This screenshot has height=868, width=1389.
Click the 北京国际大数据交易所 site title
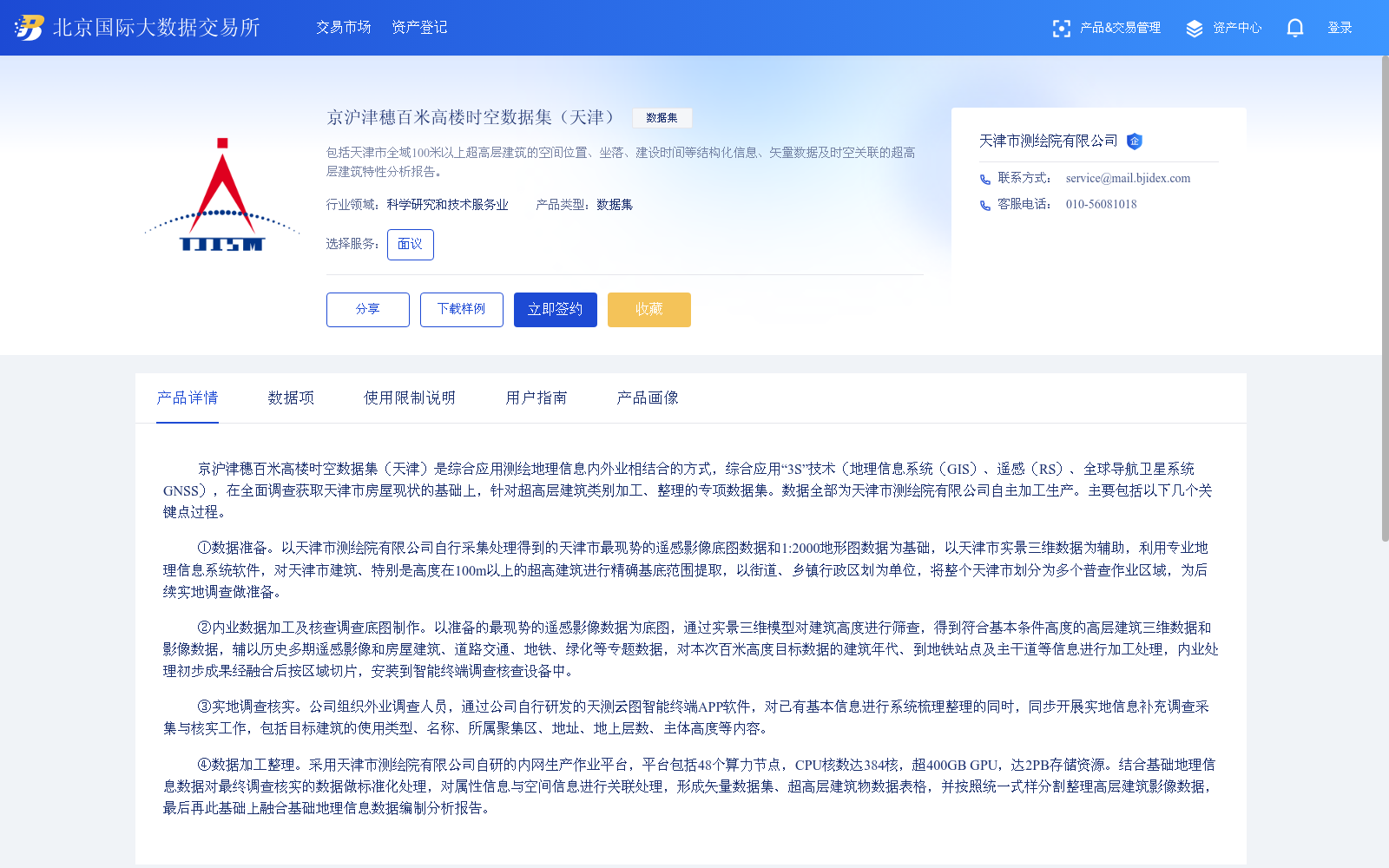(x=157, y=28)
